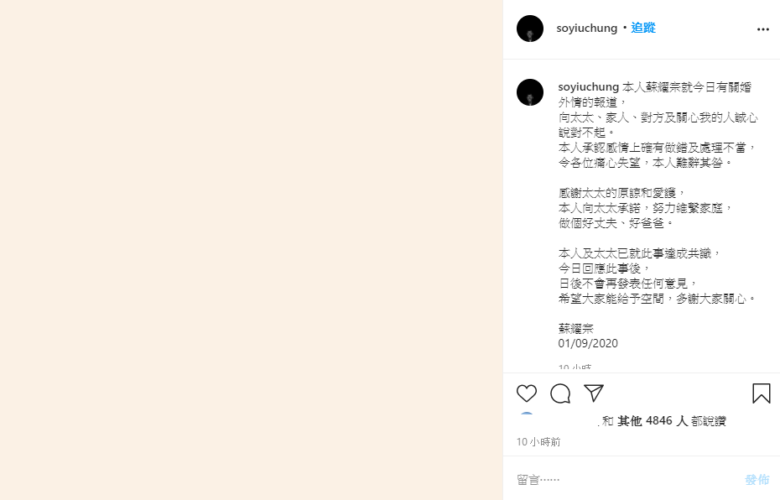Open soyiuchung profile from header username
Screen dimensions: 780x500
pyautogui.click(x=586, y=28)
